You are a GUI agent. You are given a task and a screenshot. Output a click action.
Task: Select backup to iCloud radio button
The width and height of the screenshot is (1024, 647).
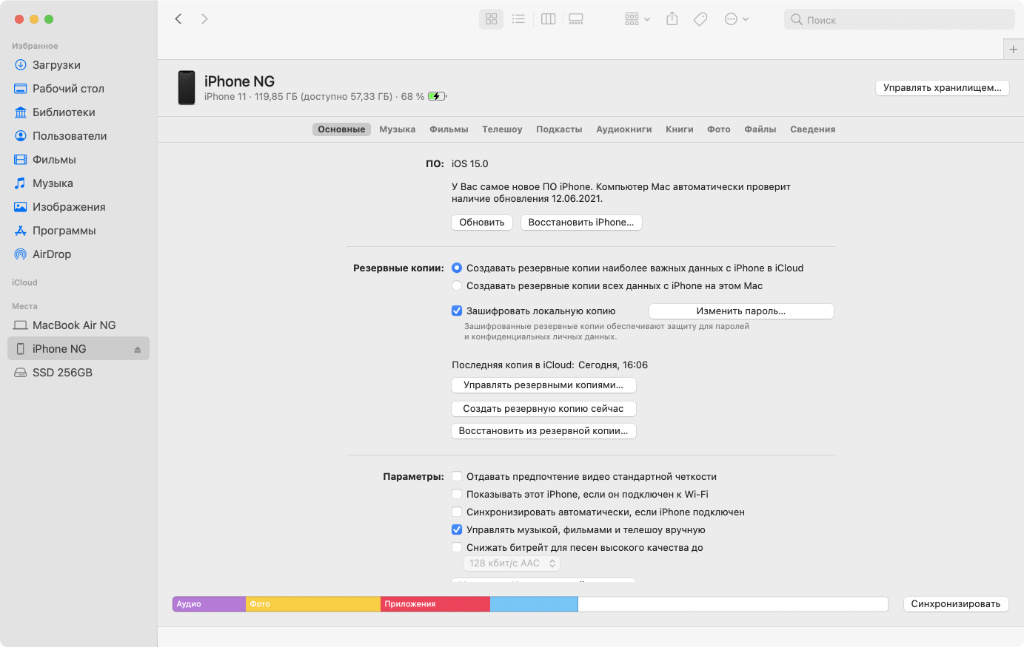[x=456, y=268]
